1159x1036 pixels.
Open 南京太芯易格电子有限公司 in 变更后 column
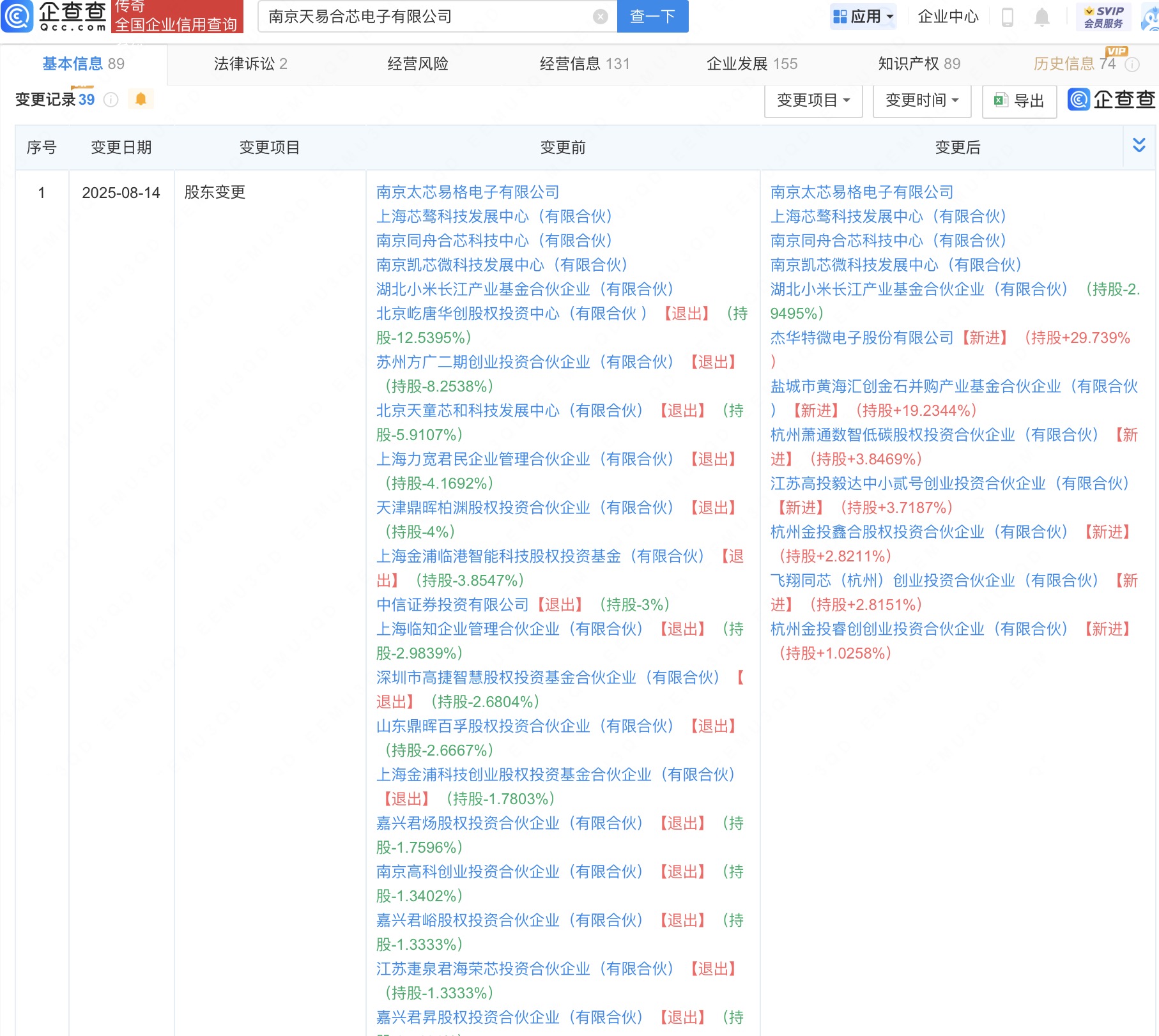tap(862, 192)
